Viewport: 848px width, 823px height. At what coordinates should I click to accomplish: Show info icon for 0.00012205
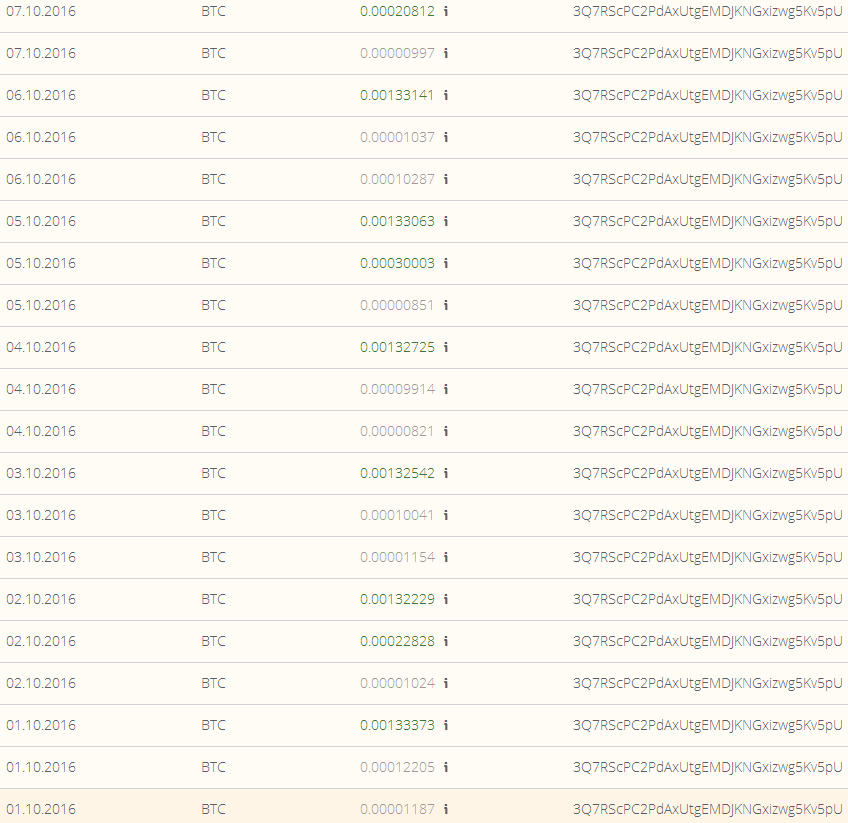[446, 767]
